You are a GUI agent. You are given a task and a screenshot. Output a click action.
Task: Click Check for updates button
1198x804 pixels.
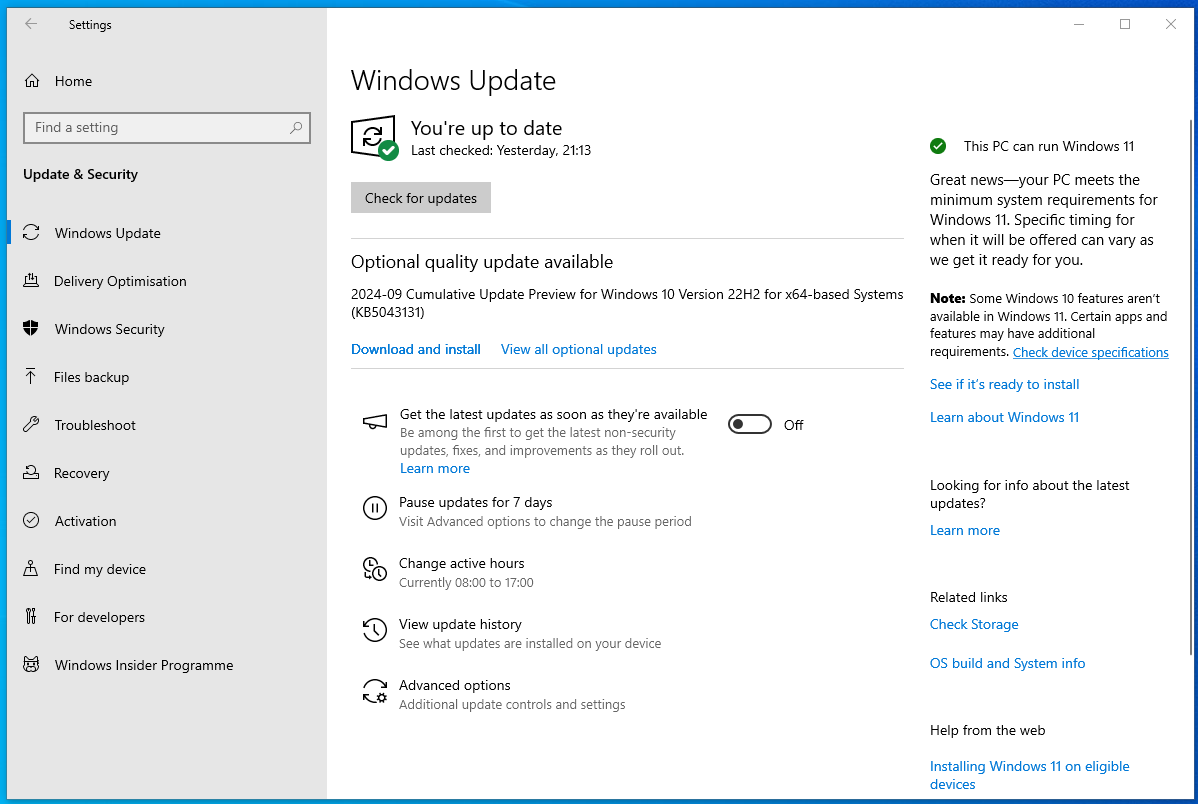pyautogui.click(x=421, y=198)
